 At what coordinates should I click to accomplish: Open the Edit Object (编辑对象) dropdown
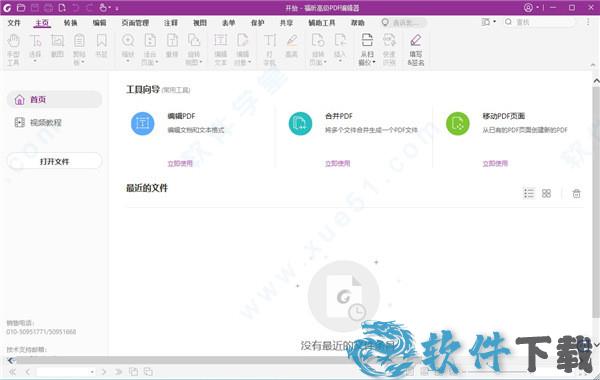point(243,50)
